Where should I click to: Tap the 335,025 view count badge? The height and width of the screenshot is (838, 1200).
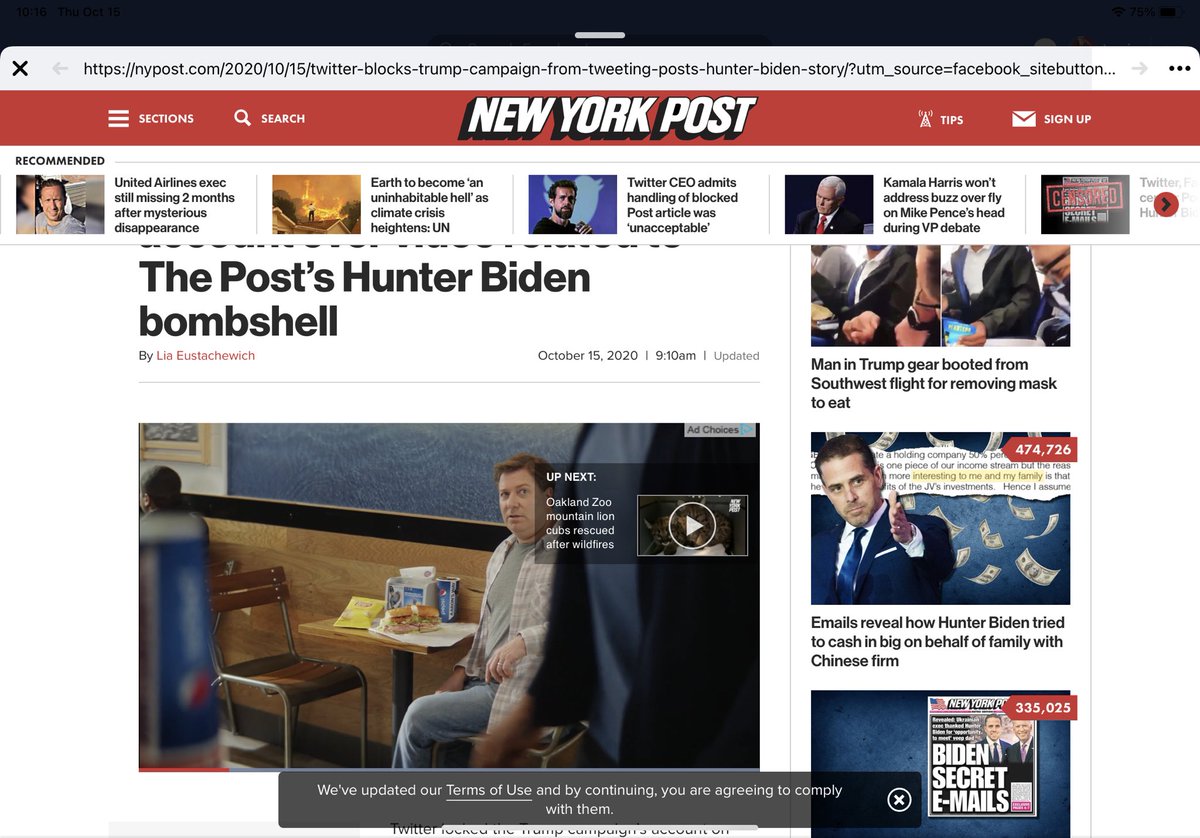pos(1042,708)
